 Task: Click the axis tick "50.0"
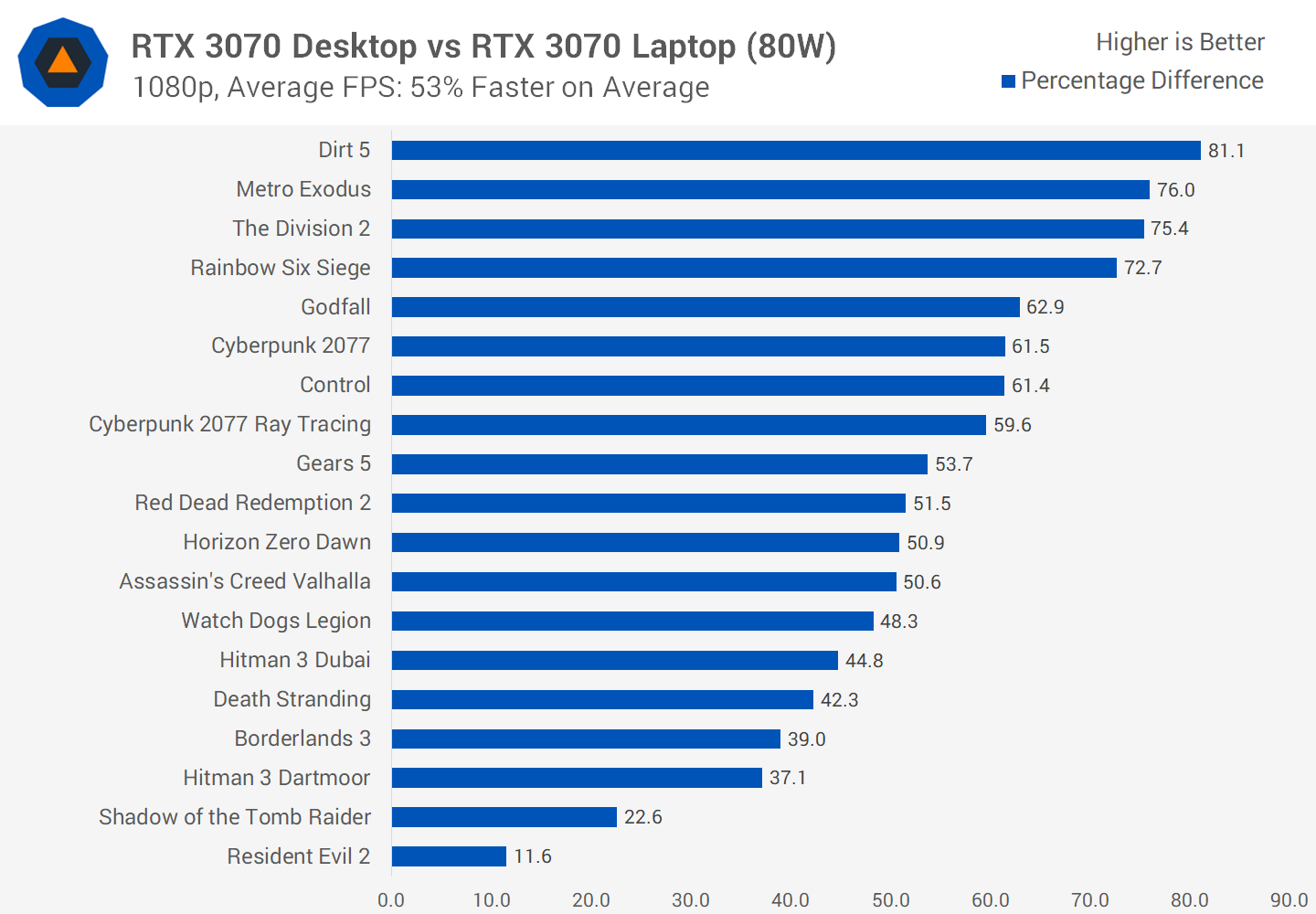point(890,900)
